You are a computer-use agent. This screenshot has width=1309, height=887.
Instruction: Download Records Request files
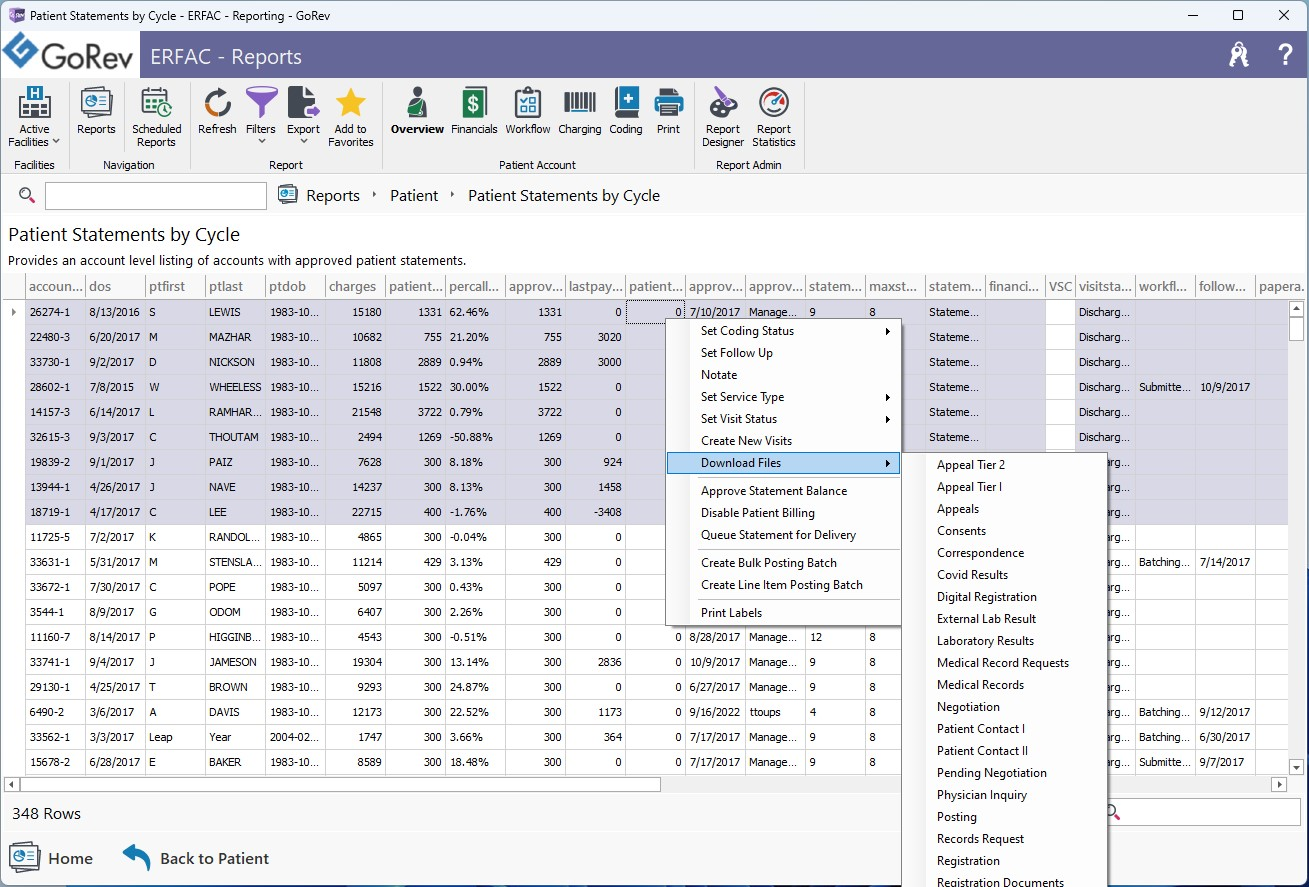click(x=1004, y=839)
